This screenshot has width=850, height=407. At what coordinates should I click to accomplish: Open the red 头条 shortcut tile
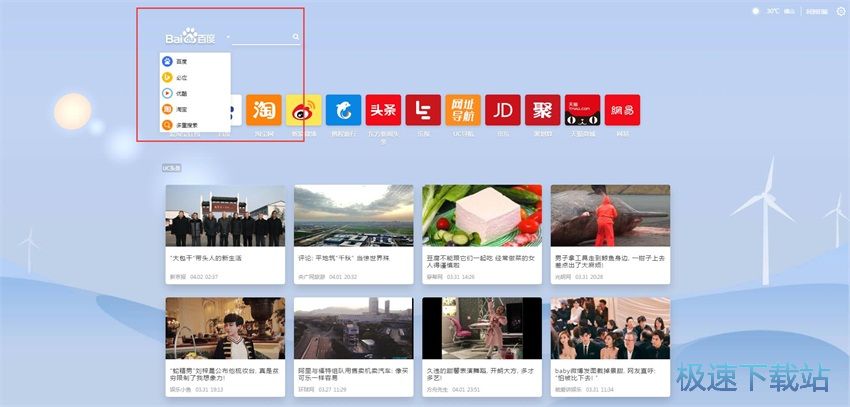click(383, 110)
